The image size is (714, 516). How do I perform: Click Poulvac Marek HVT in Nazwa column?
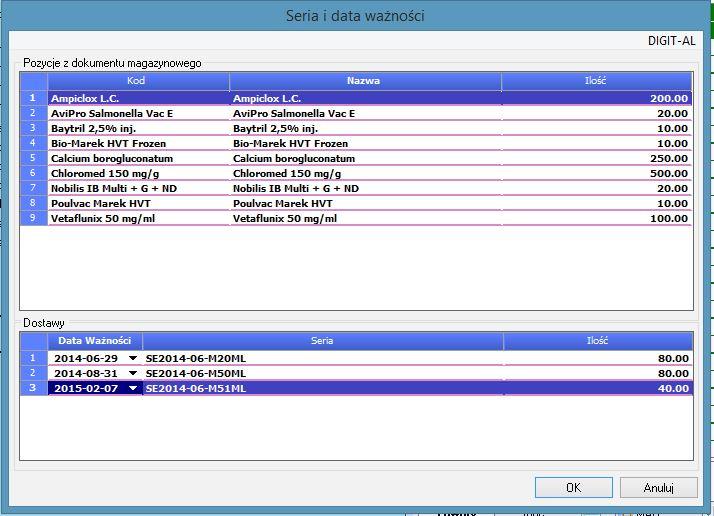tap(365, 204)
